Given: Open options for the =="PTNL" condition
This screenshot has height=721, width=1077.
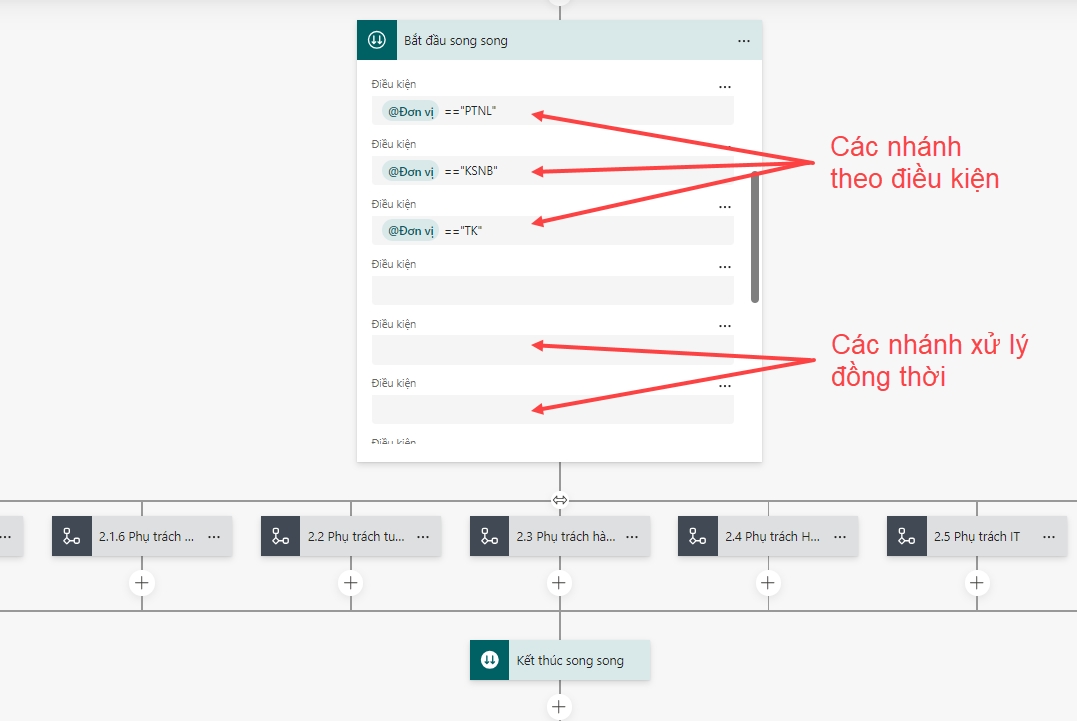Looking at the screenshot, I should pos(725,88).
